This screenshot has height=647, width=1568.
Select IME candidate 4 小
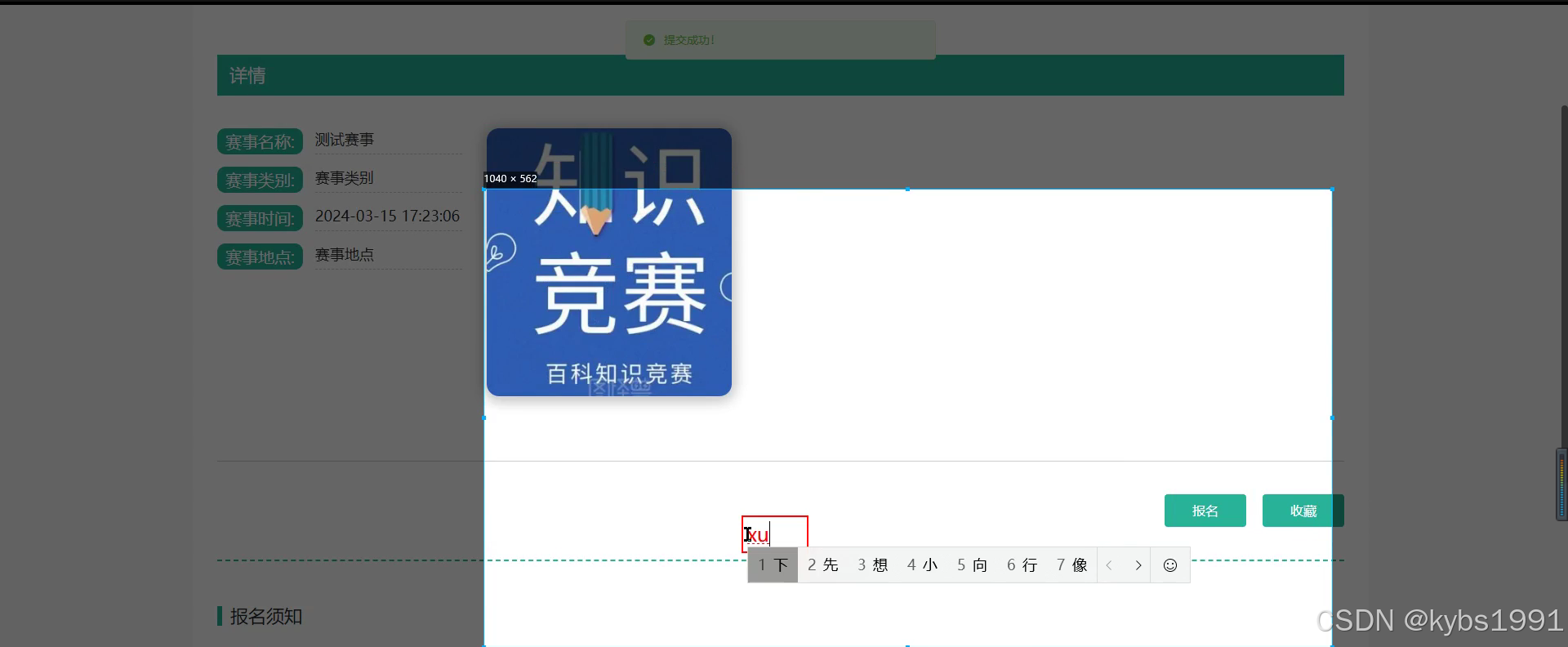pos(922,565)
